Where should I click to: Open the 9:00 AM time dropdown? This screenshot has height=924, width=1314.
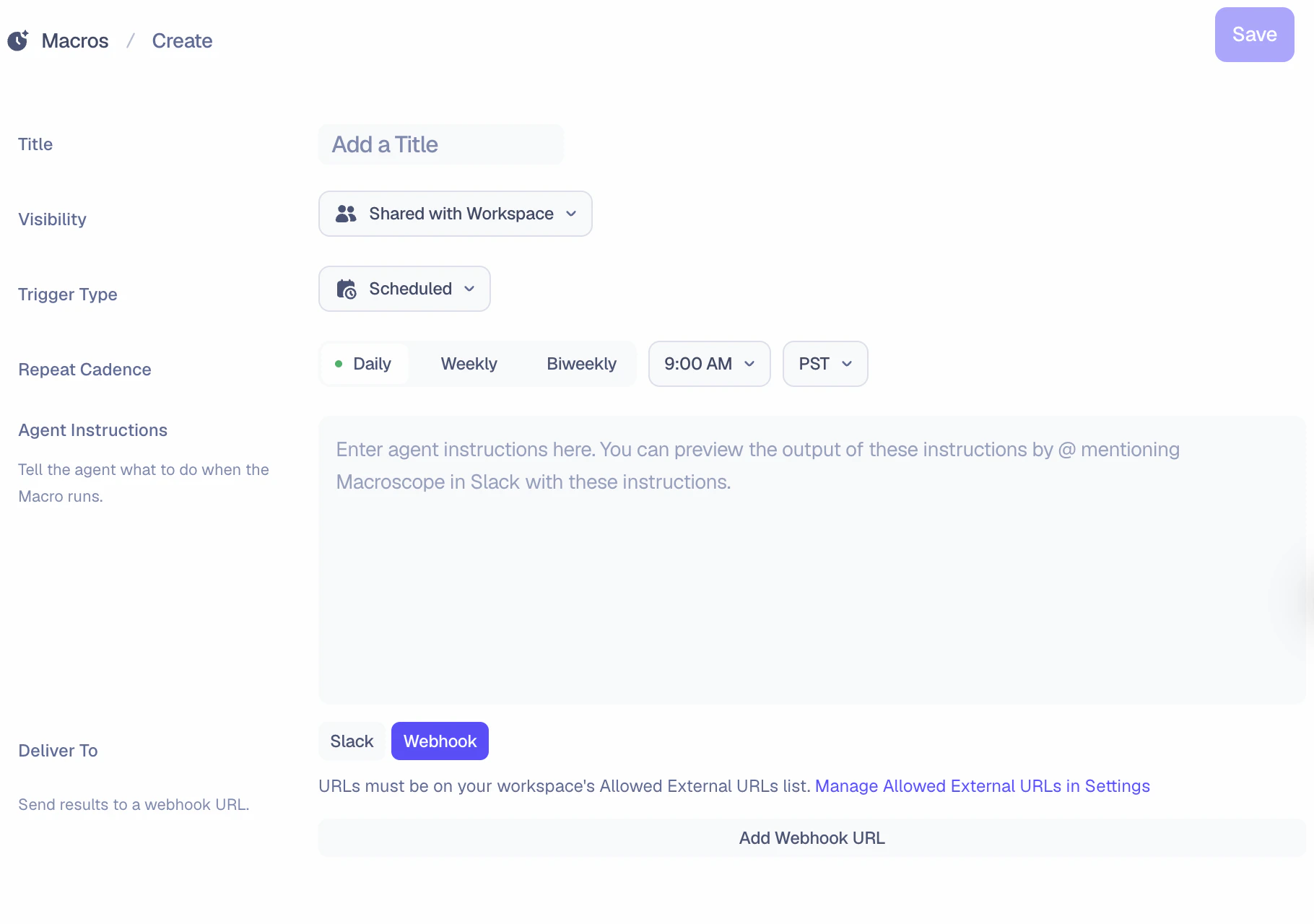[x=710, y=364]
